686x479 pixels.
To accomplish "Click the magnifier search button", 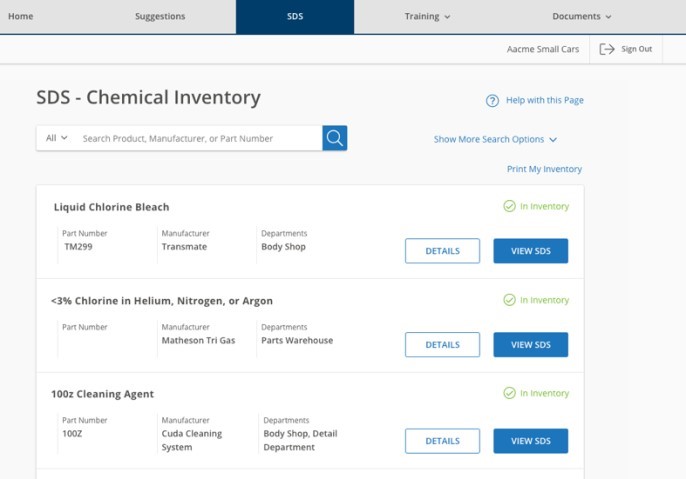I will [x=335, y=138].
